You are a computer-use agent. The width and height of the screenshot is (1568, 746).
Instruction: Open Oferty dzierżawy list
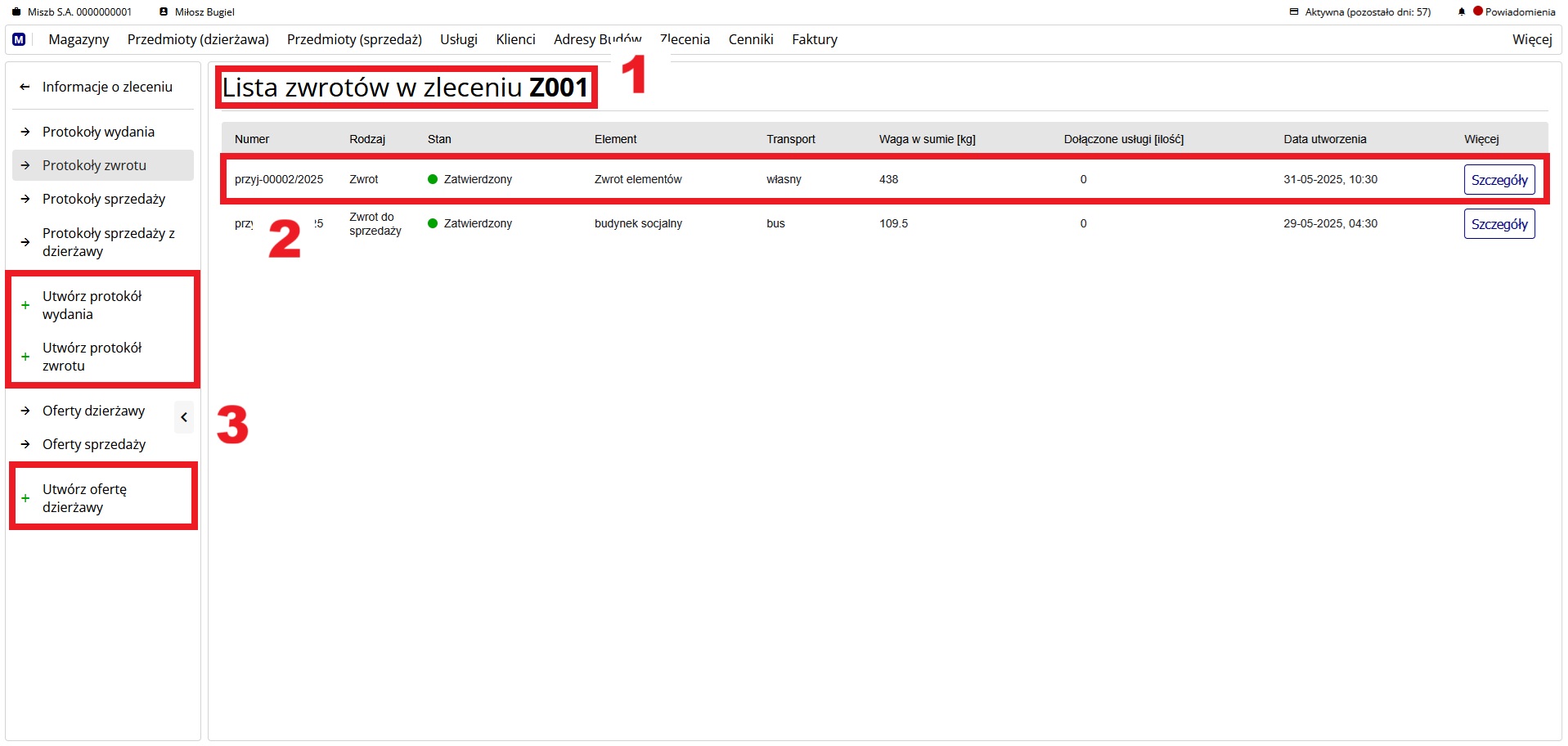click(x=93, y=411)
